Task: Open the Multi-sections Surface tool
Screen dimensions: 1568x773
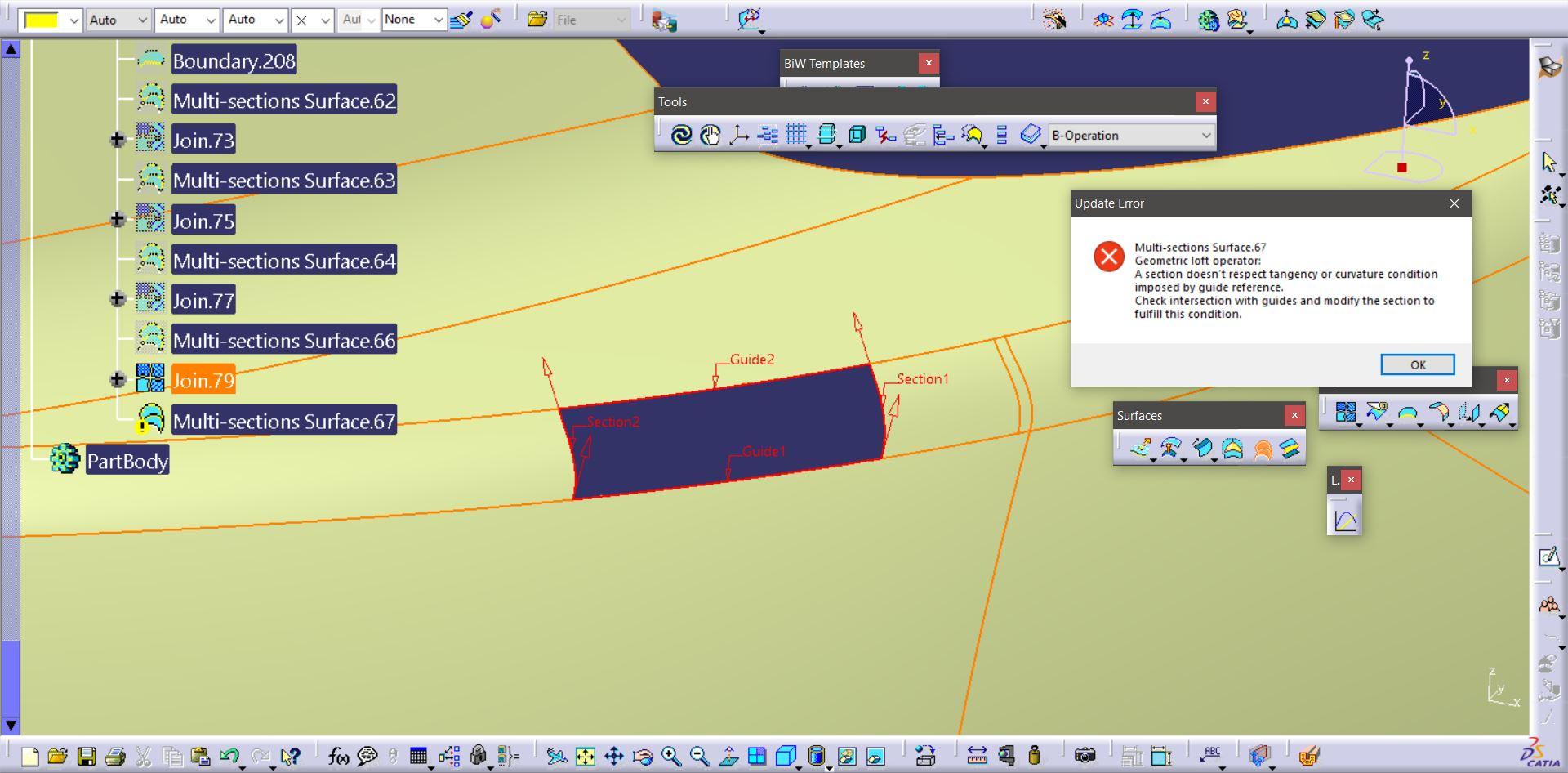Action: coord(1263,449)
